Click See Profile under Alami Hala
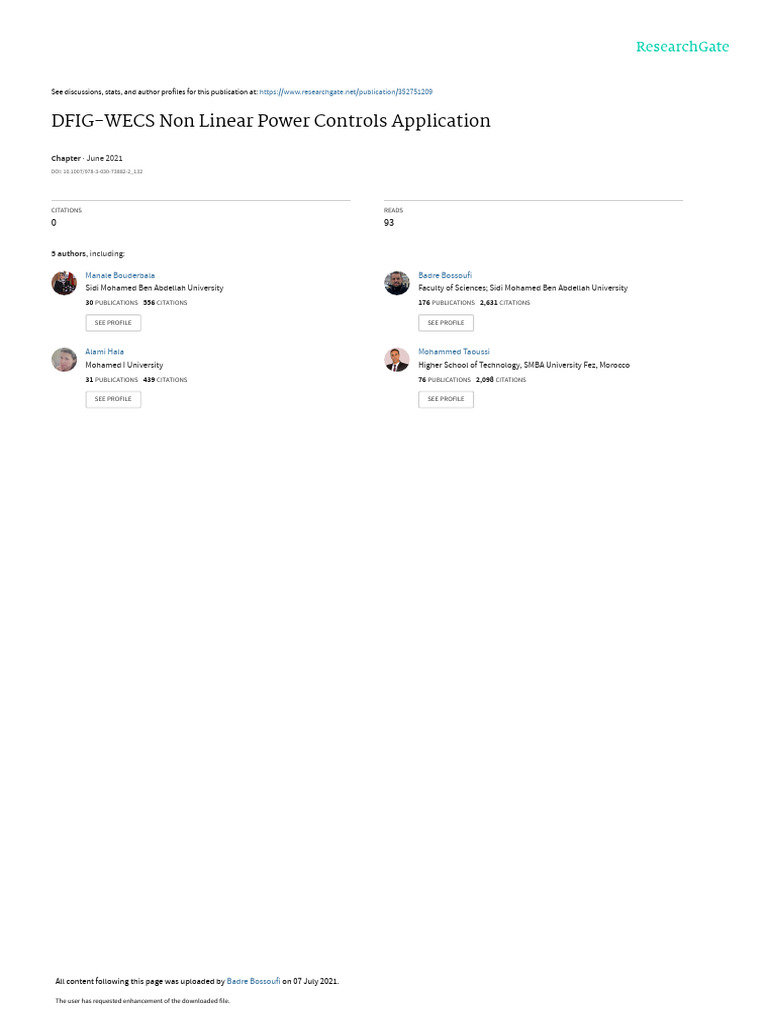 pos(113,399)
